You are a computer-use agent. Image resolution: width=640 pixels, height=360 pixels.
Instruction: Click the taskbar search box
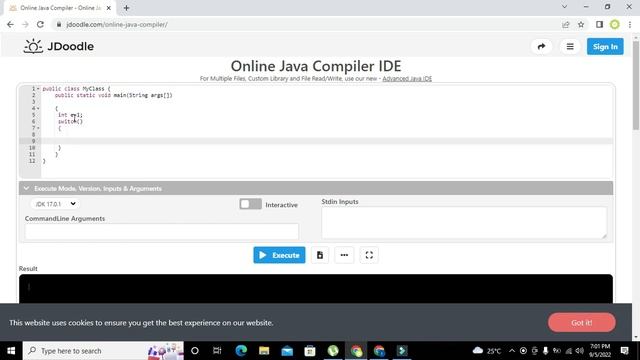[103, 351]
